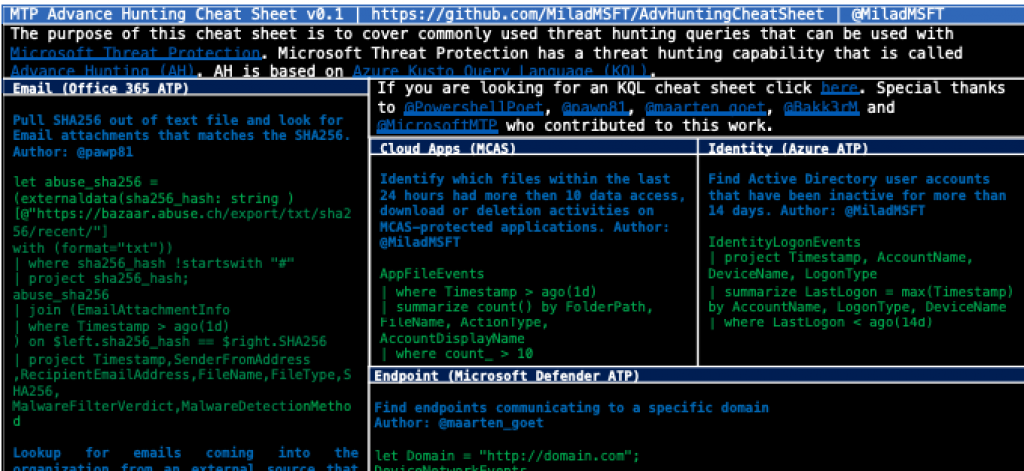Click 'Find Active Directory user accounts' description

point(849,179)
